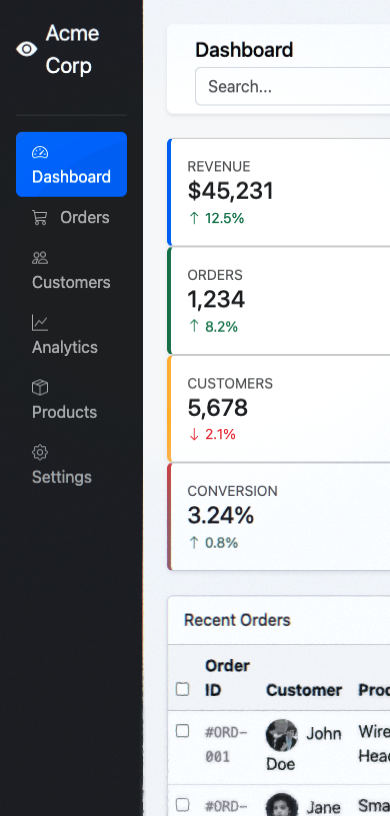This screenshot has height=816, width=390.
Task: Click the #ORD-001 order ID
Action: point(226,745)
